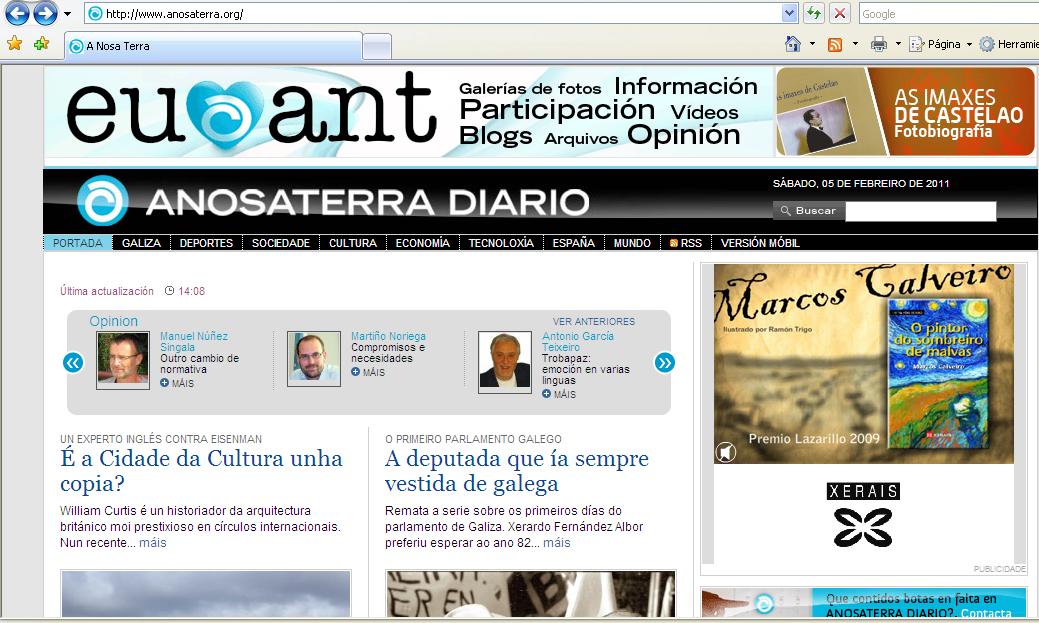The width and height of the screenshot is (1039, 623).
Task: Stop loading with the red X icon
Action: [840, 13]
